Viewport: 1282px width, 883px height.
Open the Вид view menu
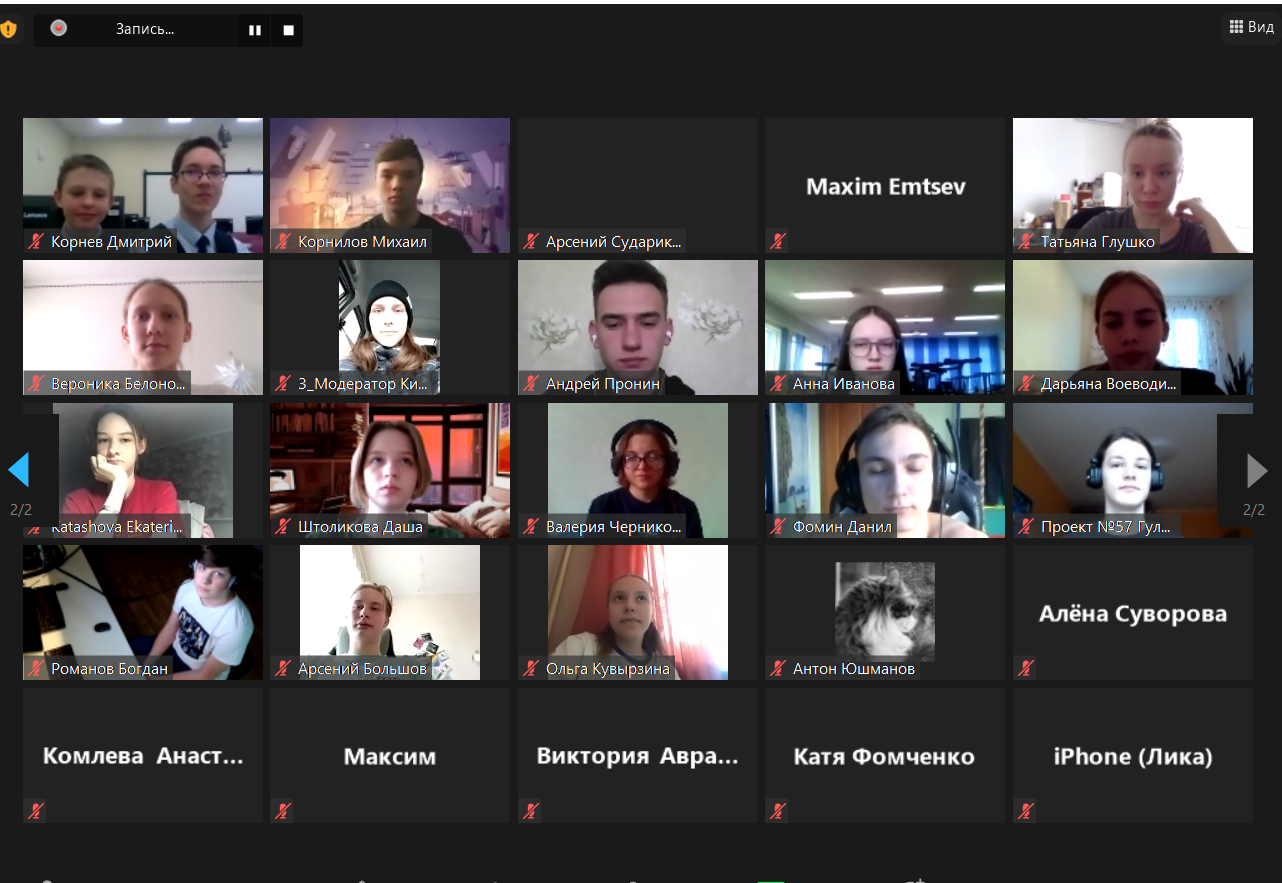[x=1251, y=27]
